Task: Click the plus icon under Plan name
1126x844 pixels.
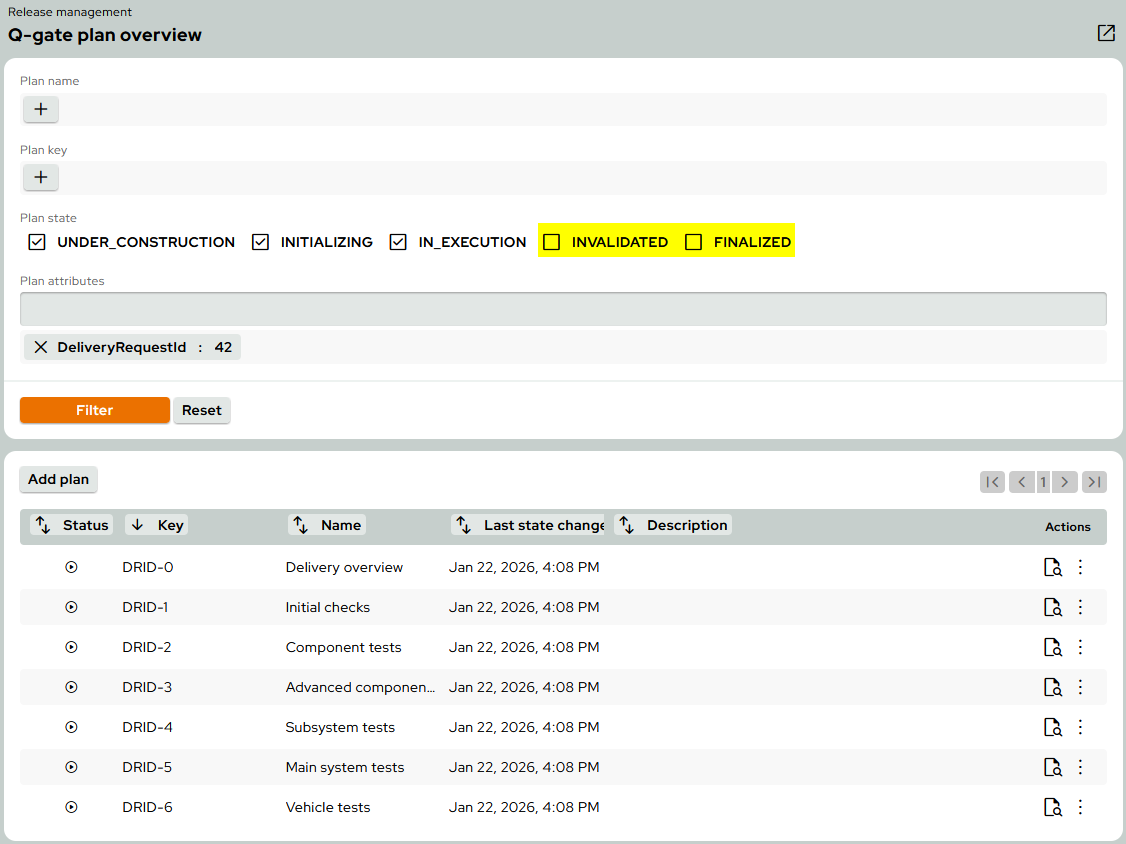Action: pyautogui.click(x=41, y=109)
